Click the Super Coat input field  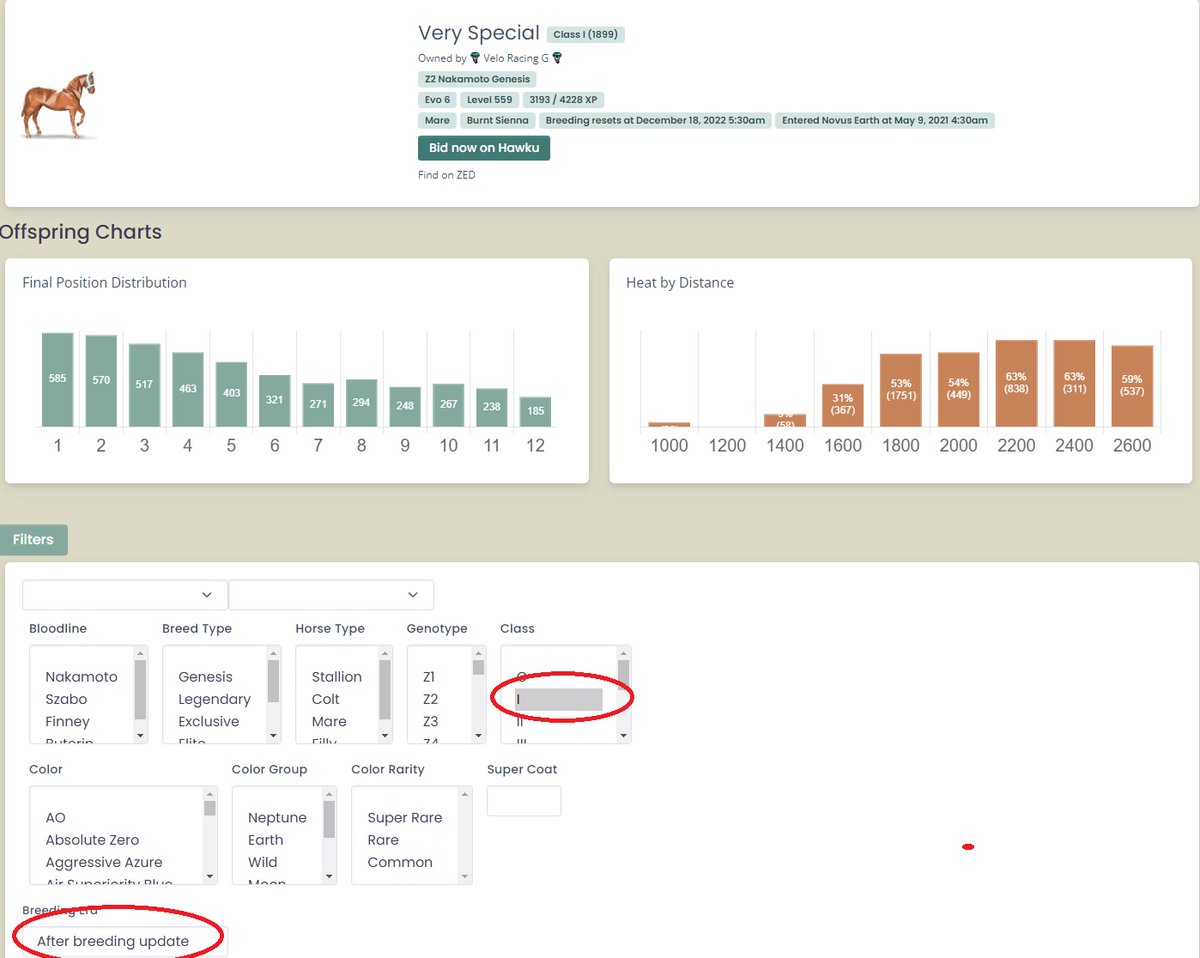point(524,801)
